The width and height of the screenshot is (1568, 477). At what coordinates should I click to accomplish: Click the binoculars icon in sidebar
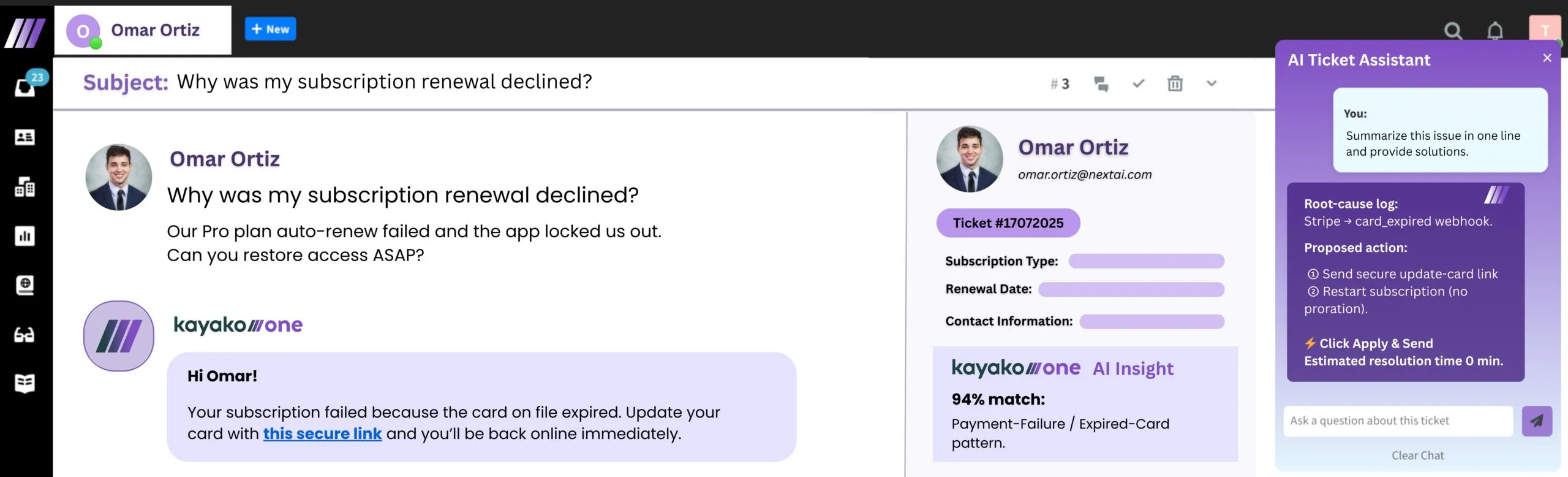tap(24, 335)
